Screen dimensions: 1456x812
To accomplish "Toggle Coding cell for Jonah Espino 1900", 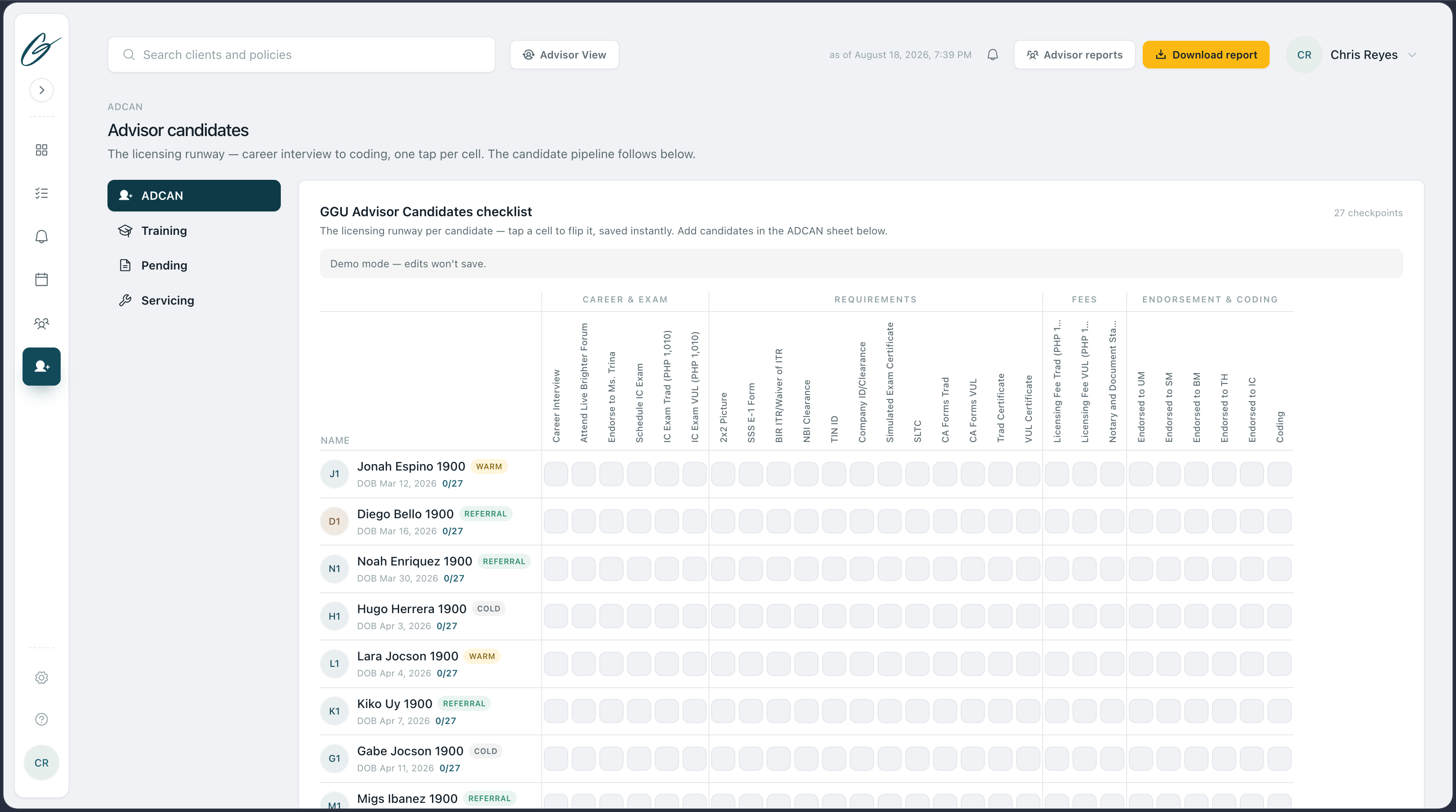I will 1280,474.
